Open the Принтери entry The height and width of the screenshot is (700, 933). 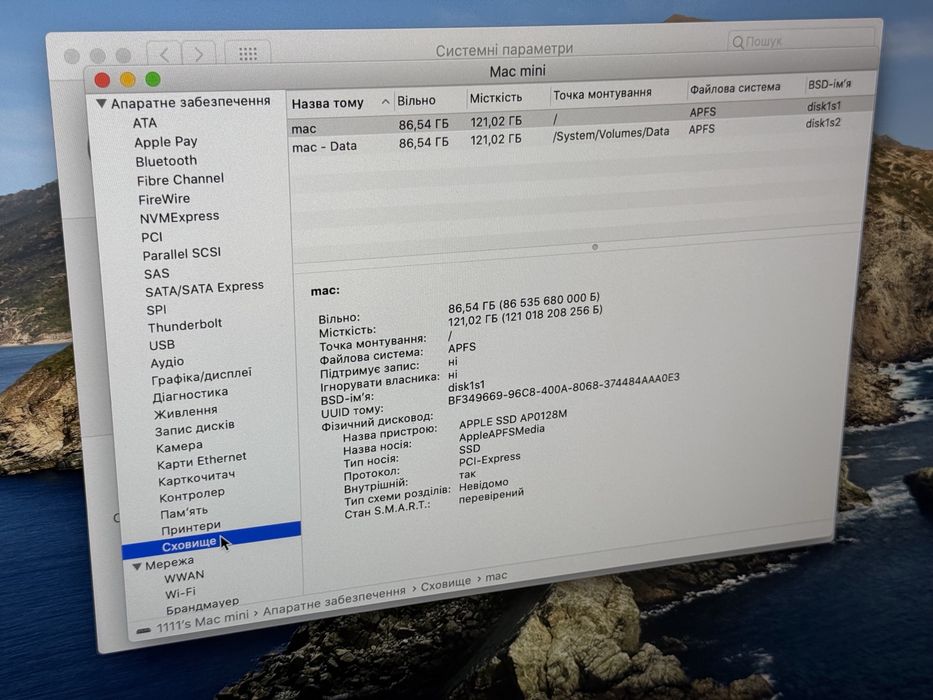(x=191, y=528)
